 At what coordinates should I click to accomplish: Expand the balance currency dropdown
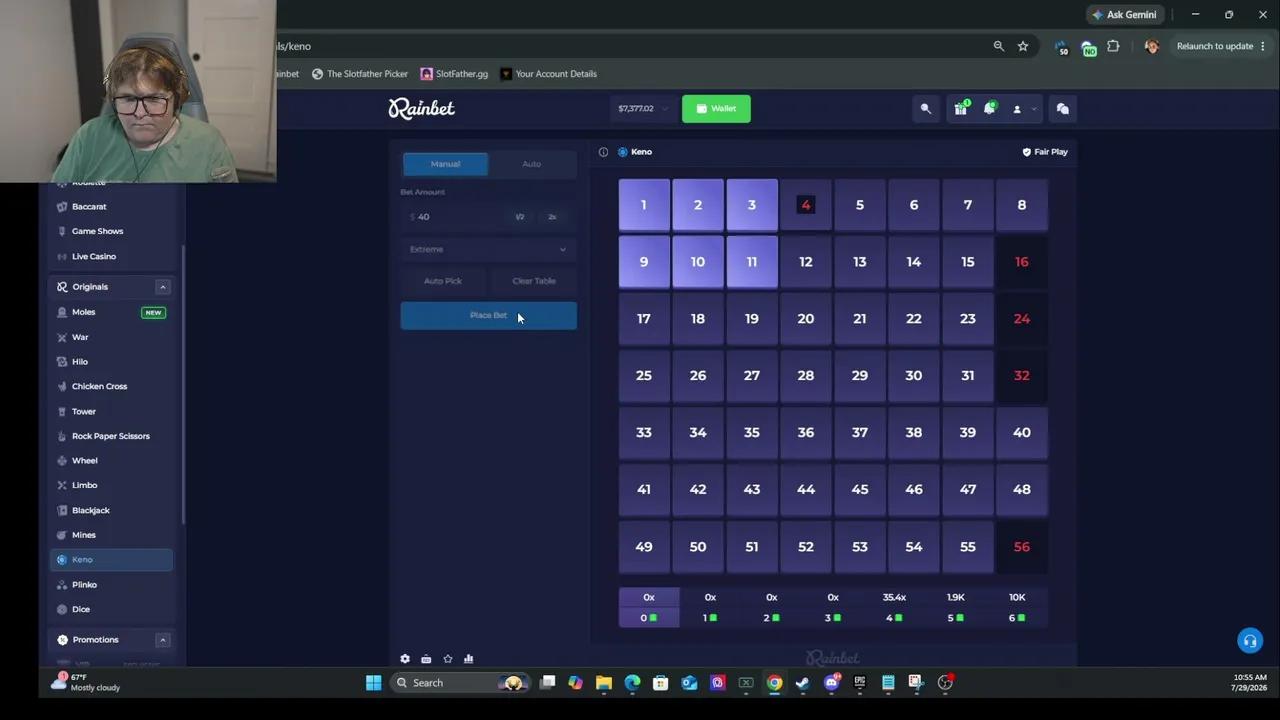click(665, 109)
